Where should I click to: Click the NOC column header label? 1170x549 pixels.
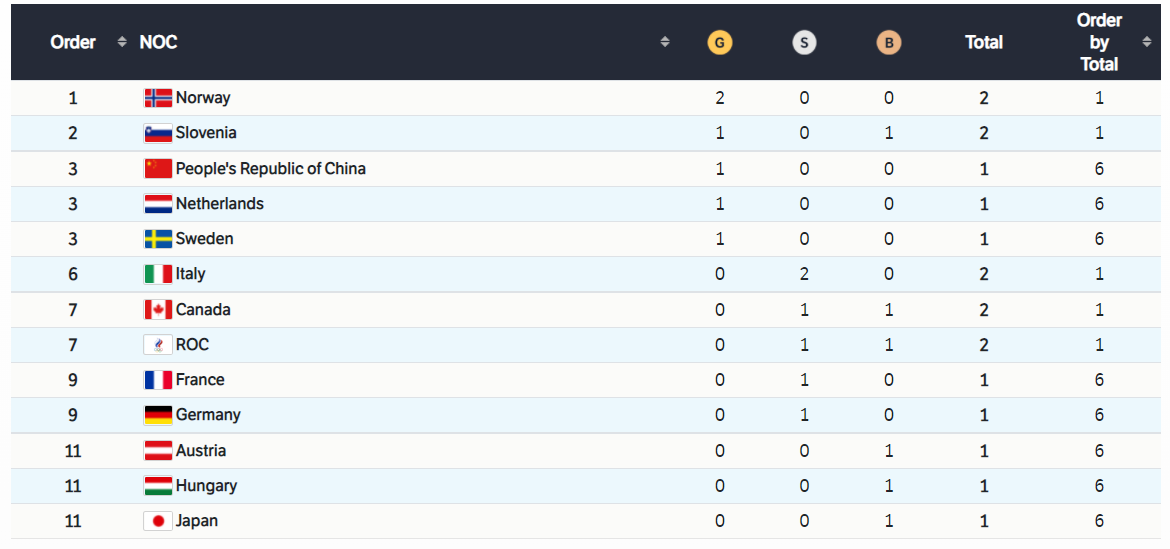(158, 42)
